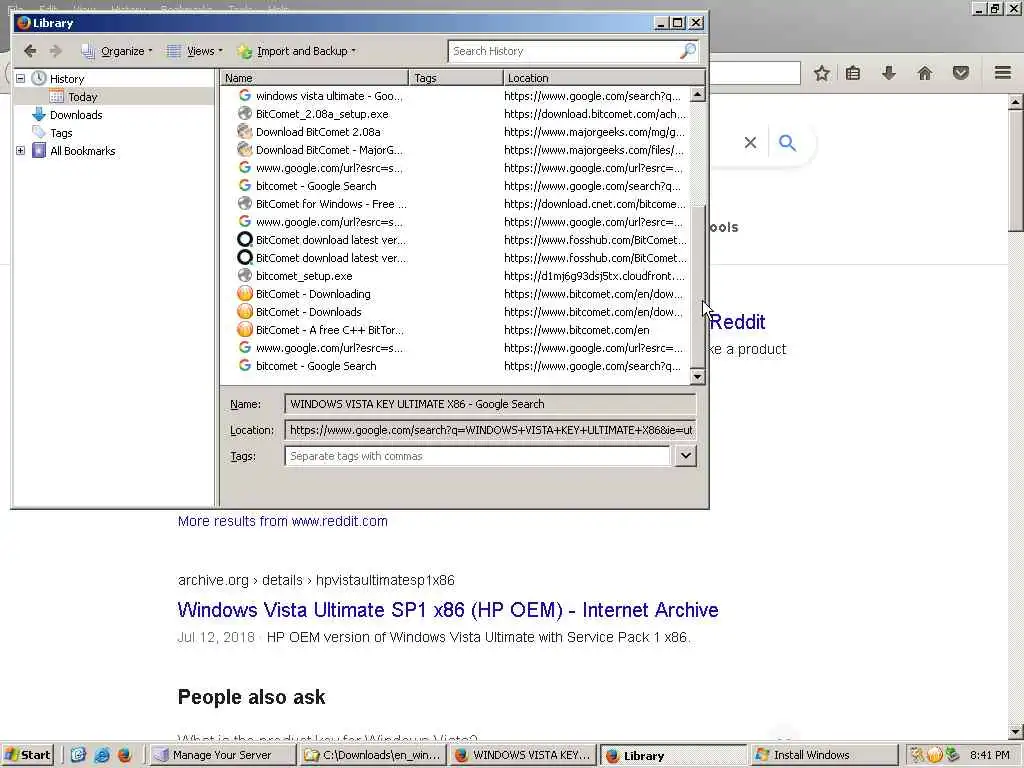Click the cloudfront location of bitcomet_setup.exe

(x=594, y=276)
